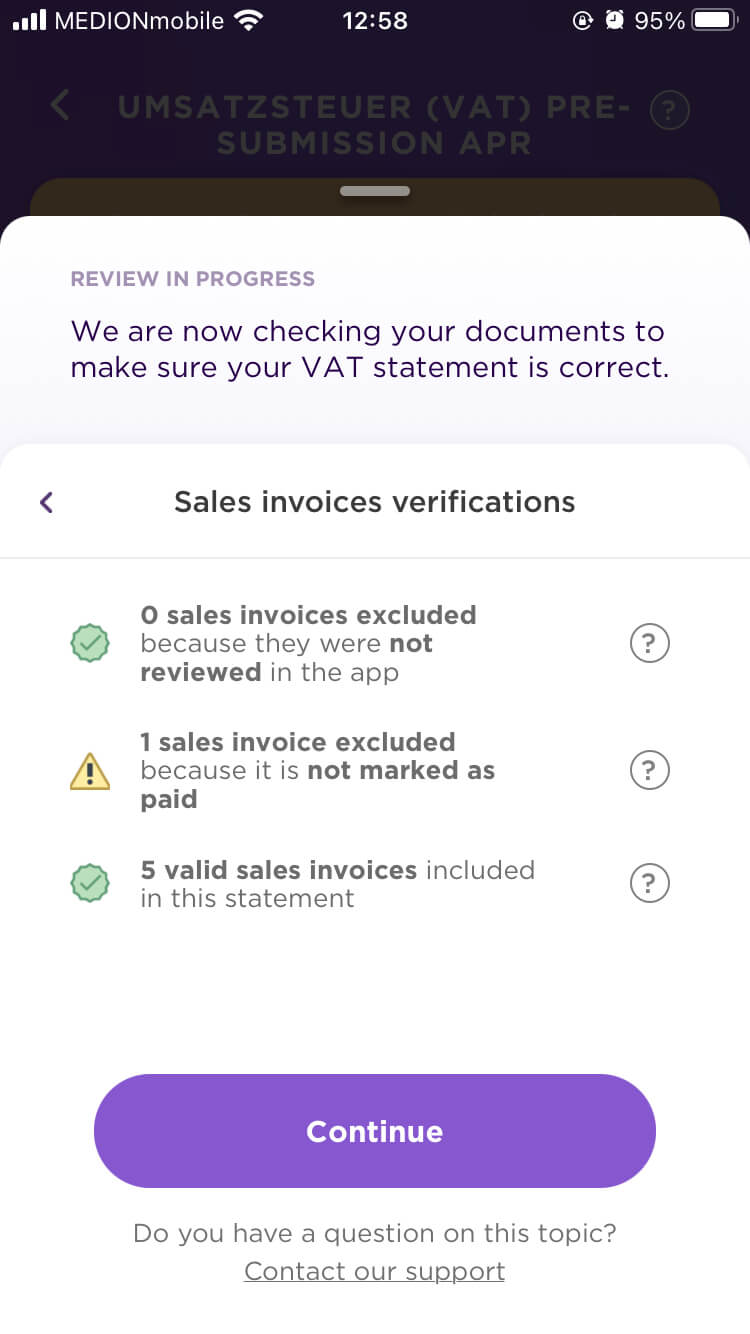Go back via chevron beside Sales invoices verifications
Screen dimensions: 750x1334
[45, 502]
